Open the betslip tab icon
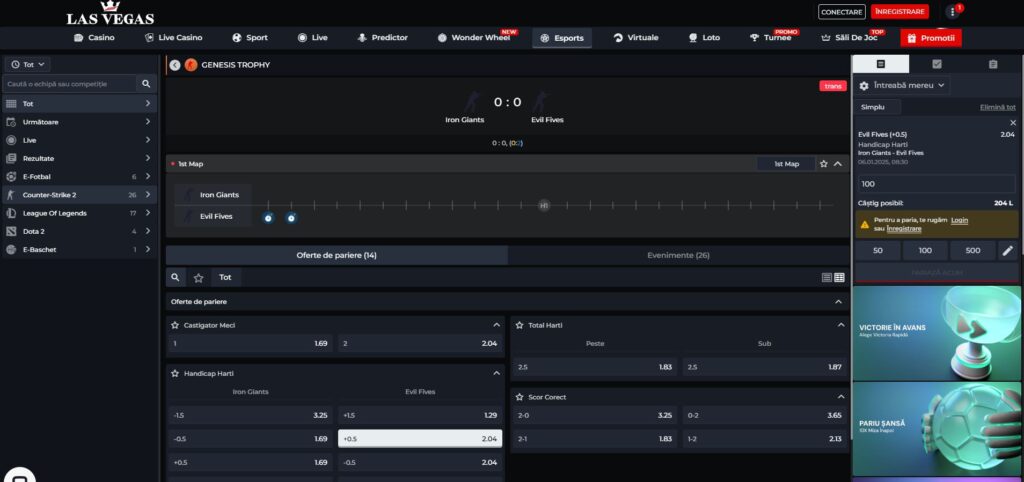The image size is (1024, 482). (880, 64)
